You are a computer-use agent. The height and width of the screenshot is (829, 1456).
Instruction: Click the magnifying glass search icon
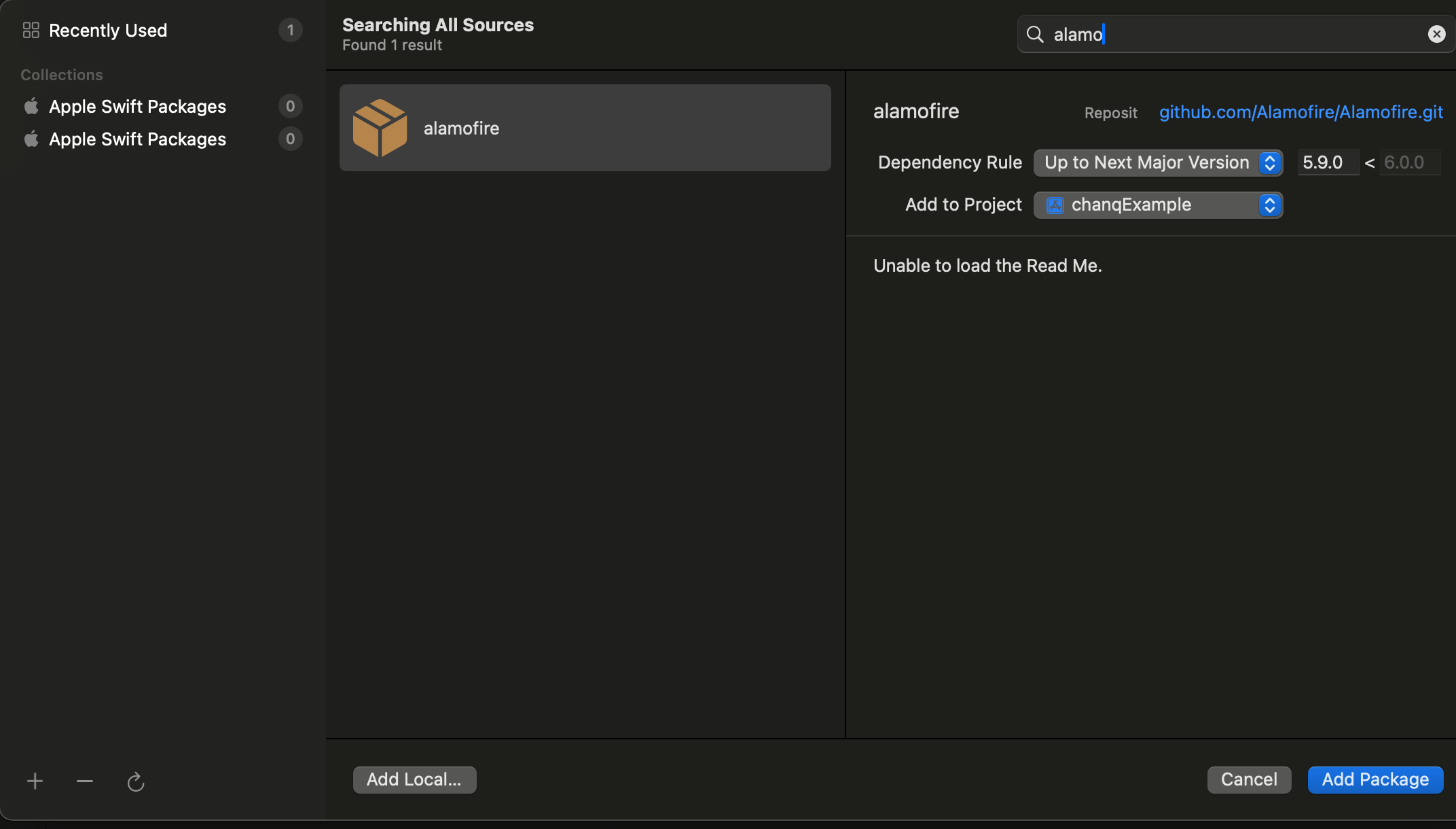[x=1035, y=34]
